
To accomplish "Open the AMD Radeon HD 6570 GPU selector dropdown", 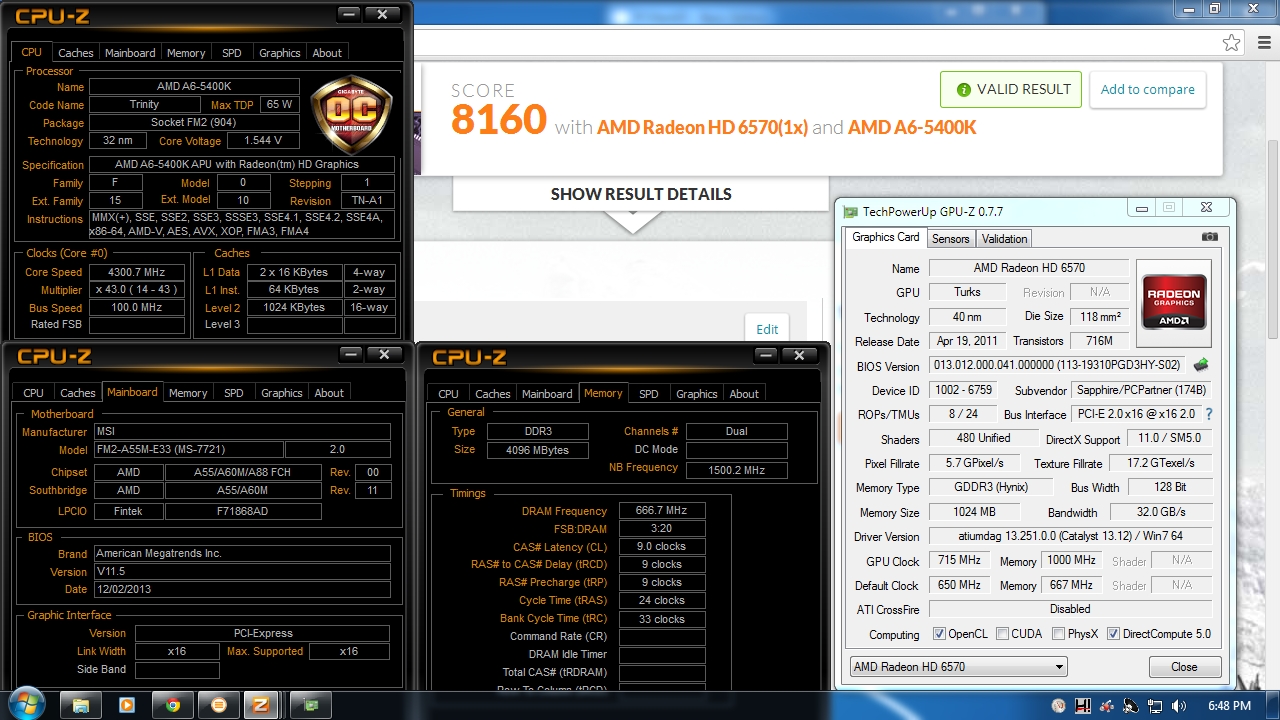I will pyautogui.click(x=957, y=667).
